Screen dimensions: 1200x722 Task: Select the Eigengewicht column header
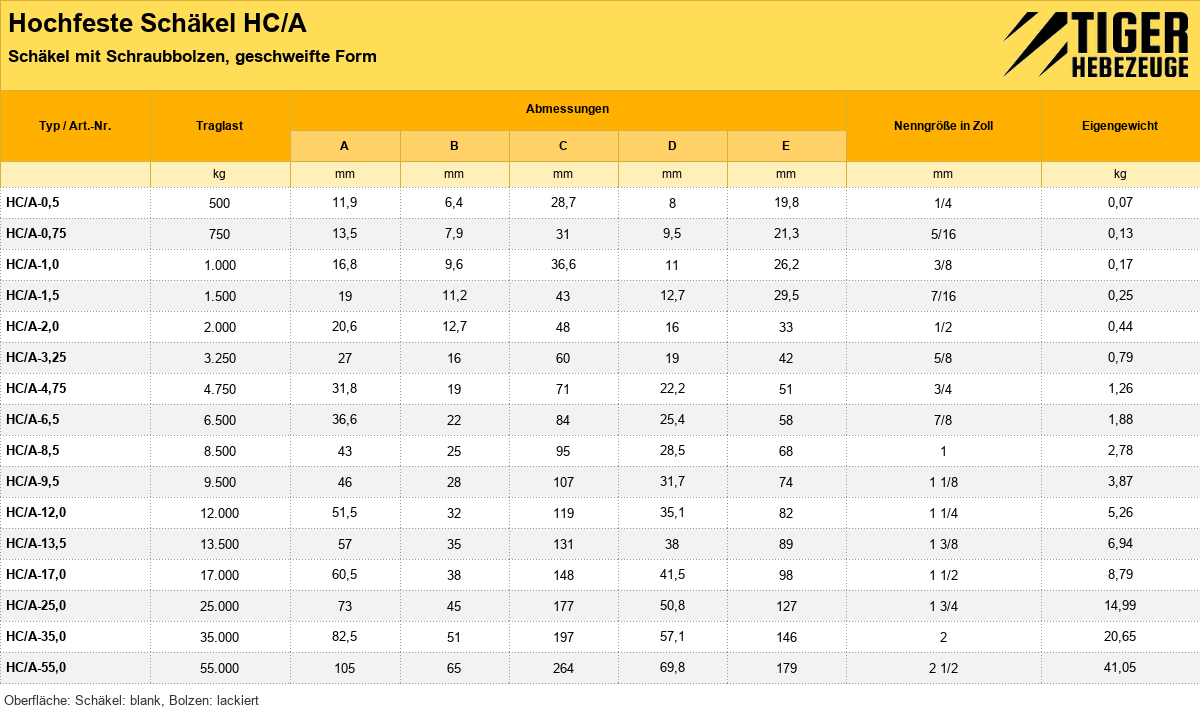(x=1120, y=126)
